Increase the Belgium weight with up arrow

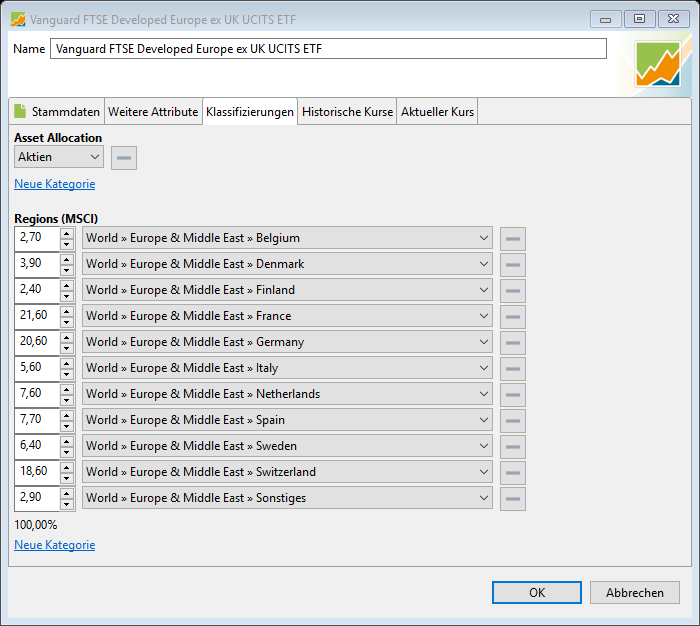[67, 233]
